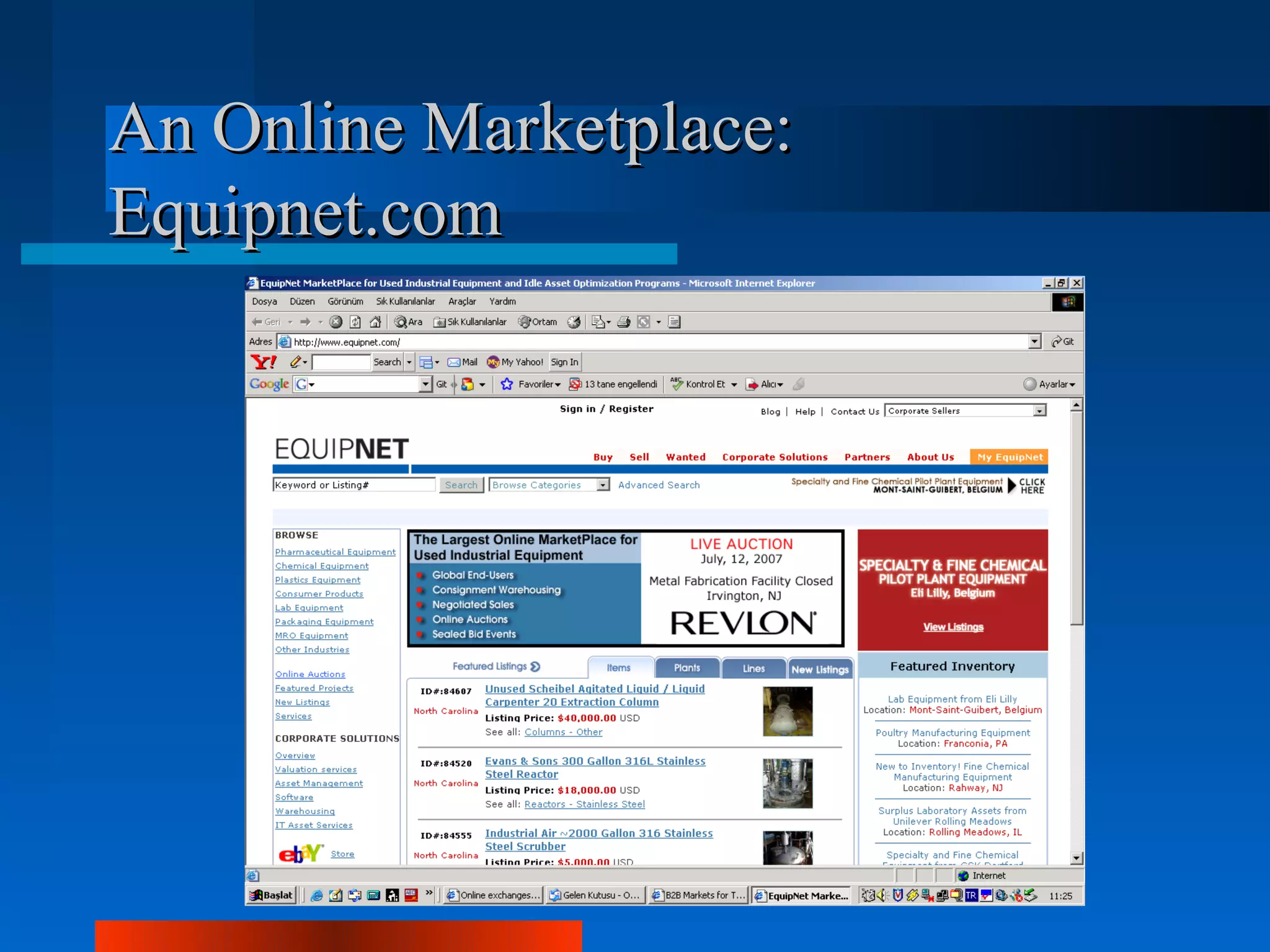
Task: Click the volume speaker tray icon
Action: pyautogui.click(x=882, y=895)
